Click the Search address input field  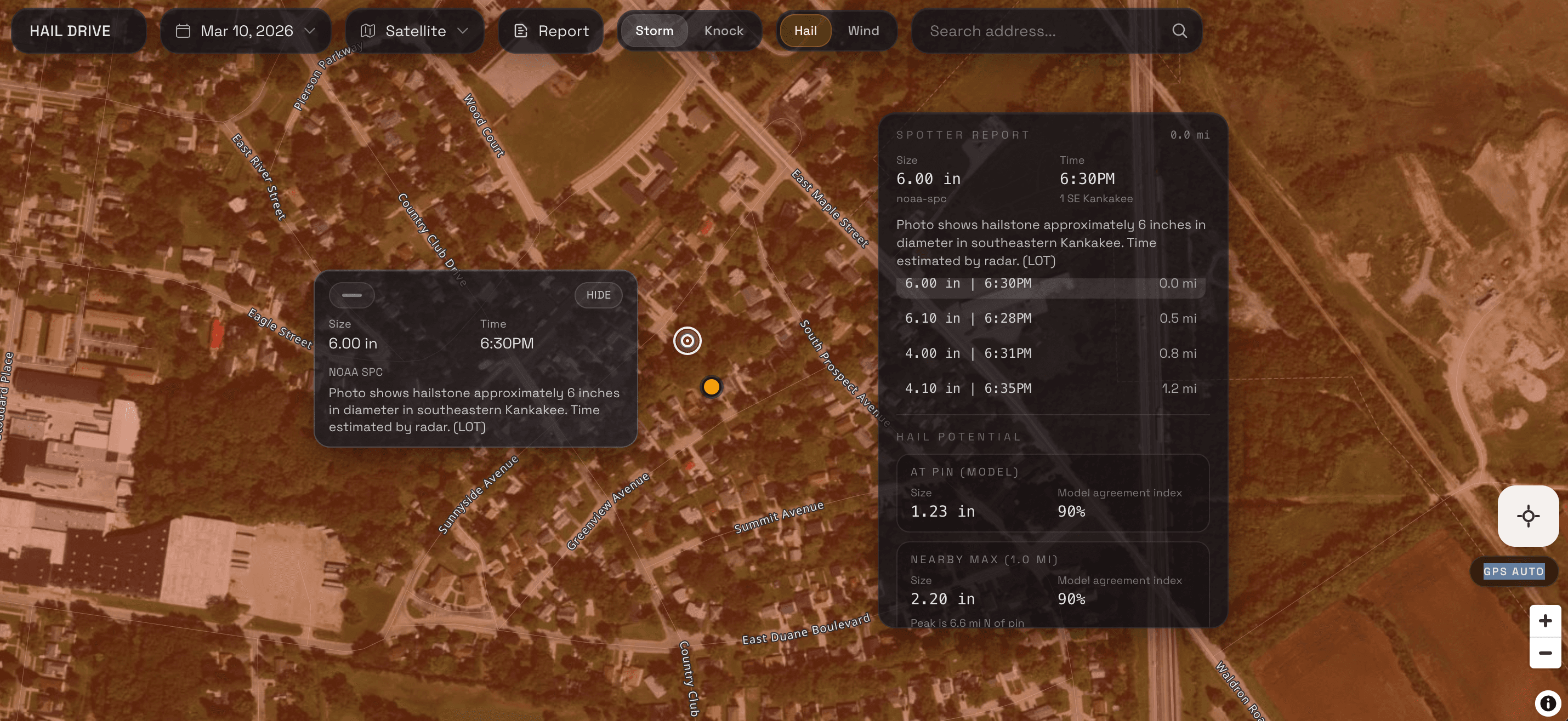coord(1035,31)
